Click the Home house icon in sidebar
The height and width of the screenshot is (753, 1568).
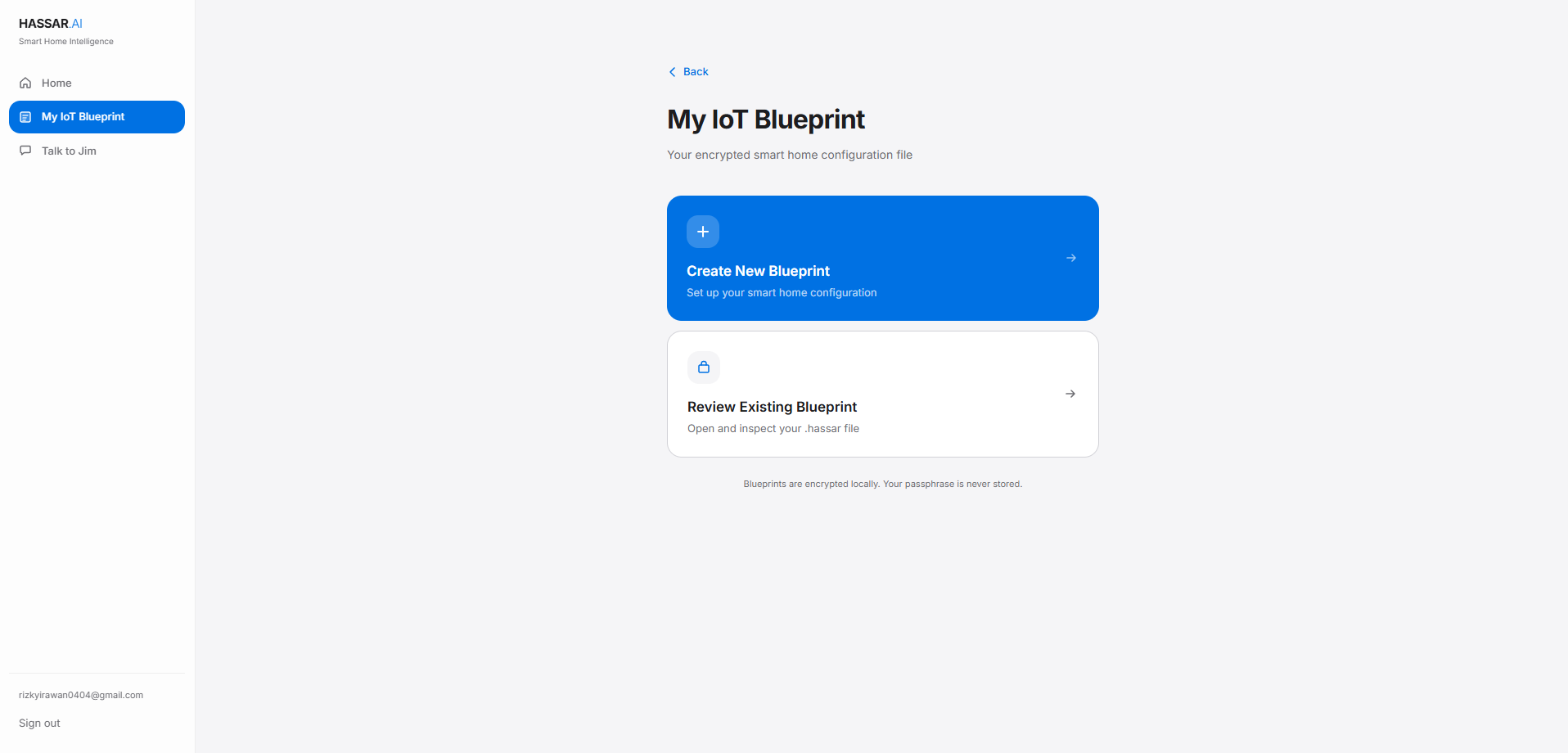click(x=25, y=83)
